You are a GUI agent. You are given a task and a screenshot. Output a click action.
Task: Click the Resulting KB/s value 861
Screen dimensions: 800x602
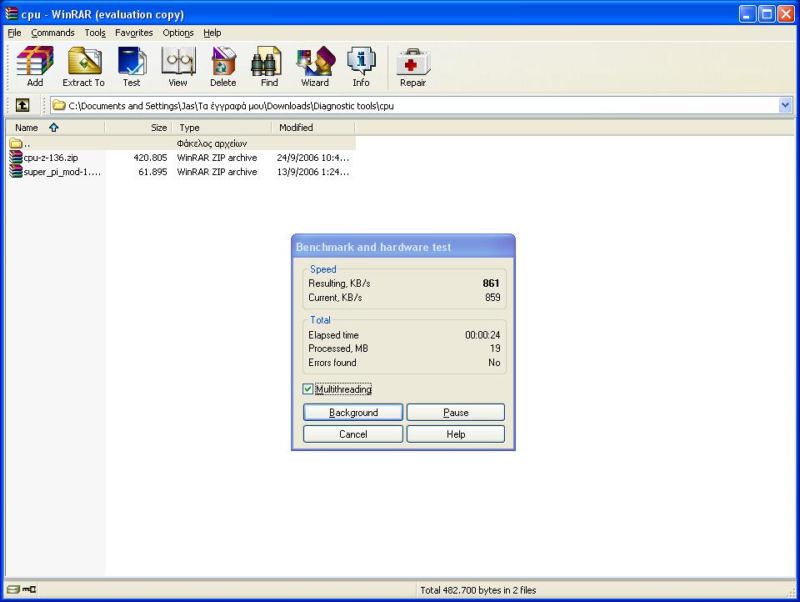[x=491, y=283]
